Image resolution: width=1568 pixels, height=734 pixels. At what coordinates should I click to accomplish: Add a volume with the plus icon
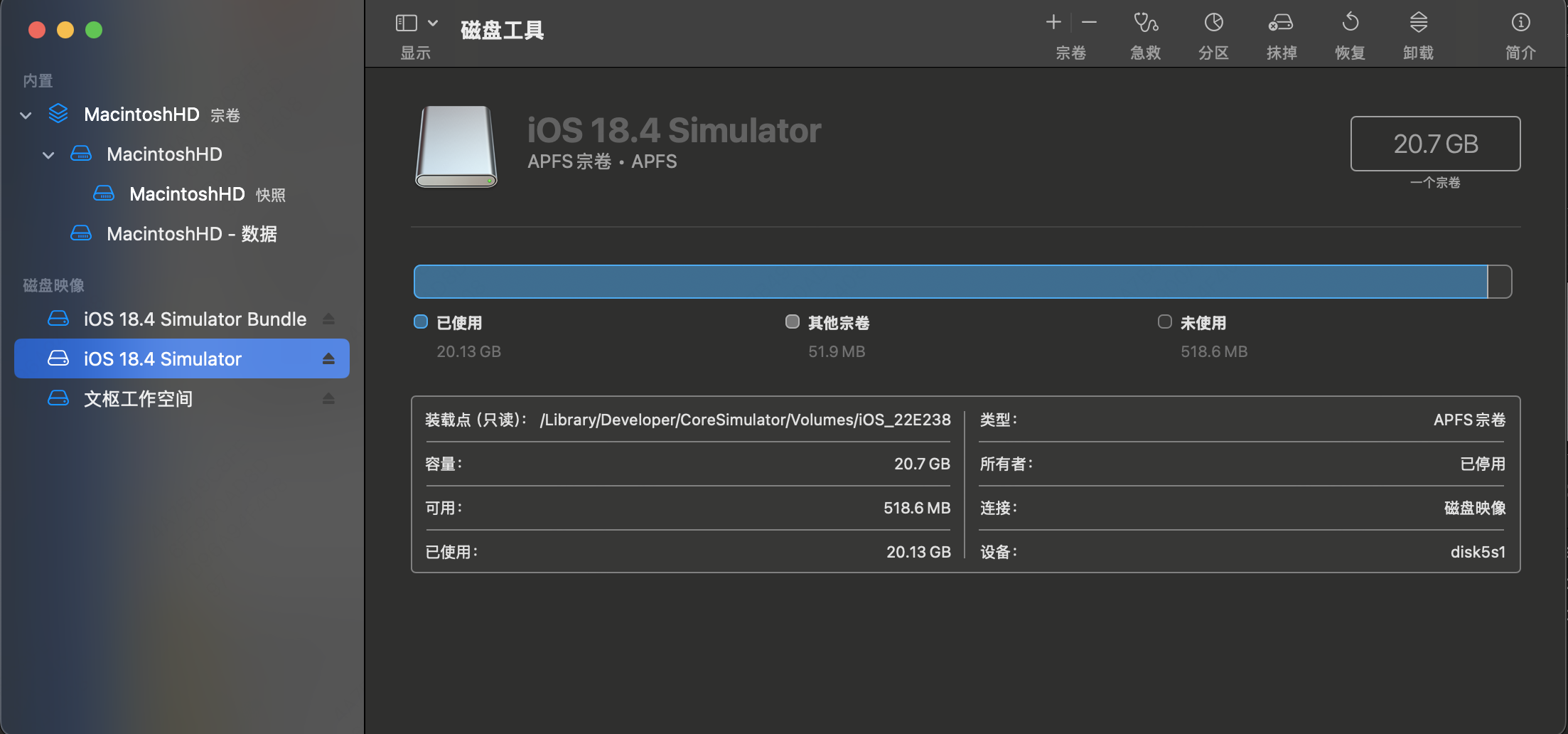click(x=1053, y=23)
